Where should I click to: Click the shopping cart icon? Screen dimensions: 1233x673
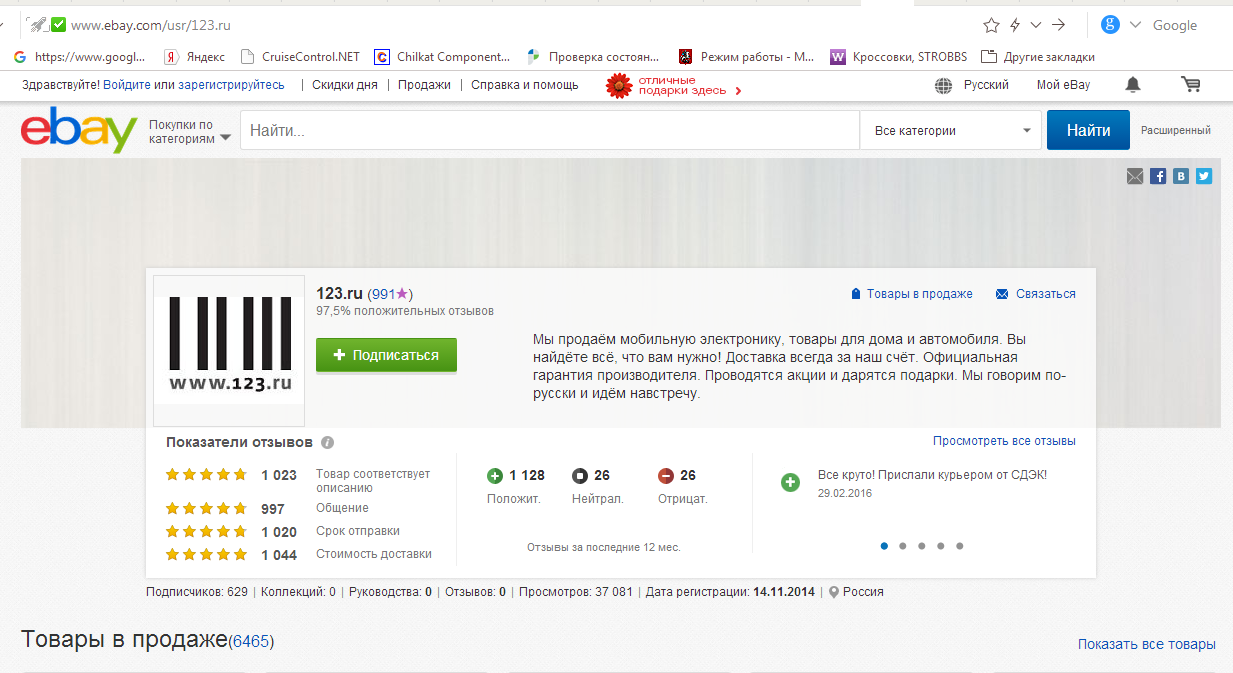pyautogui.click(x=1190, y=85)
